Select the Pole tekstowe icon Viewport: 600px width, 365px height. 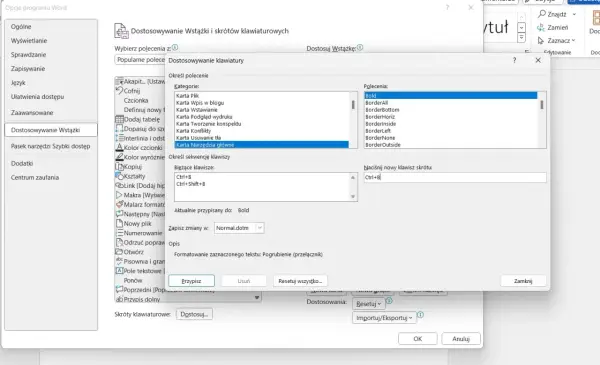(119, 270)
